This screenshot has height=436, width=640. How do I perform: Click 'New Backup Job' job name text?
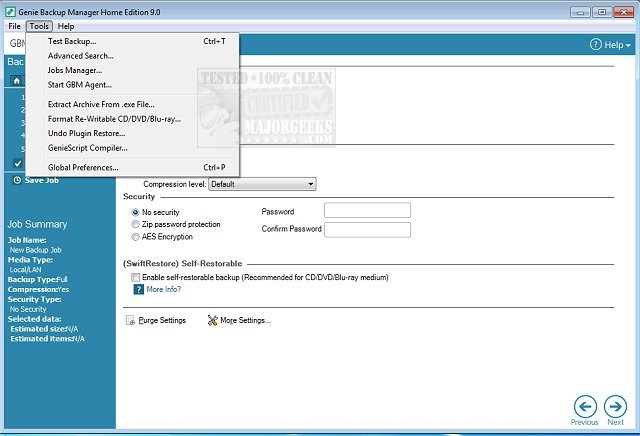(x=36, y=250)
